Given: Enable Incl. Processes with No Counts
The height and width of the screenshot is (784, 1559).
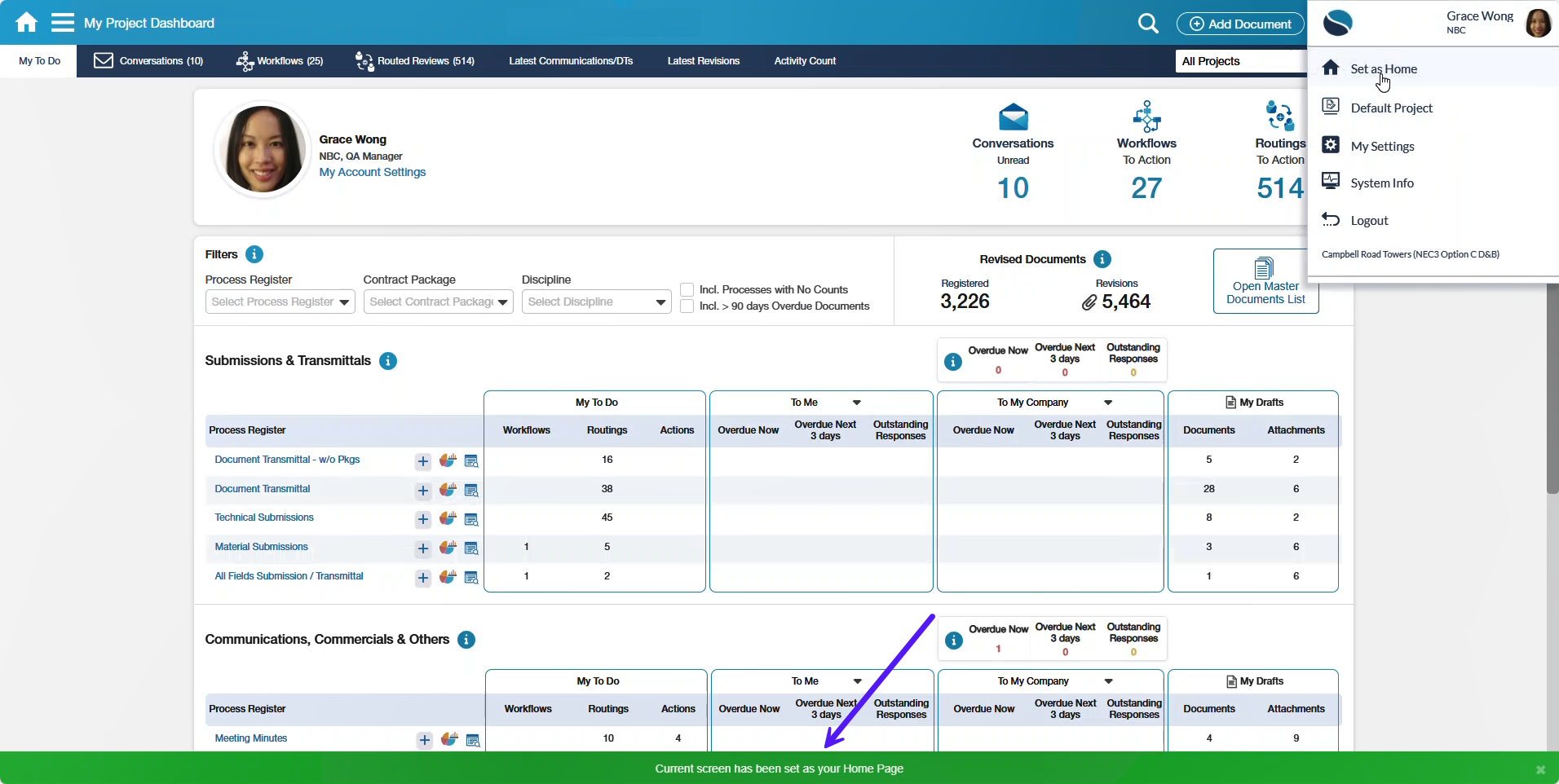Looking at the screenshot, I should (687, 290).
